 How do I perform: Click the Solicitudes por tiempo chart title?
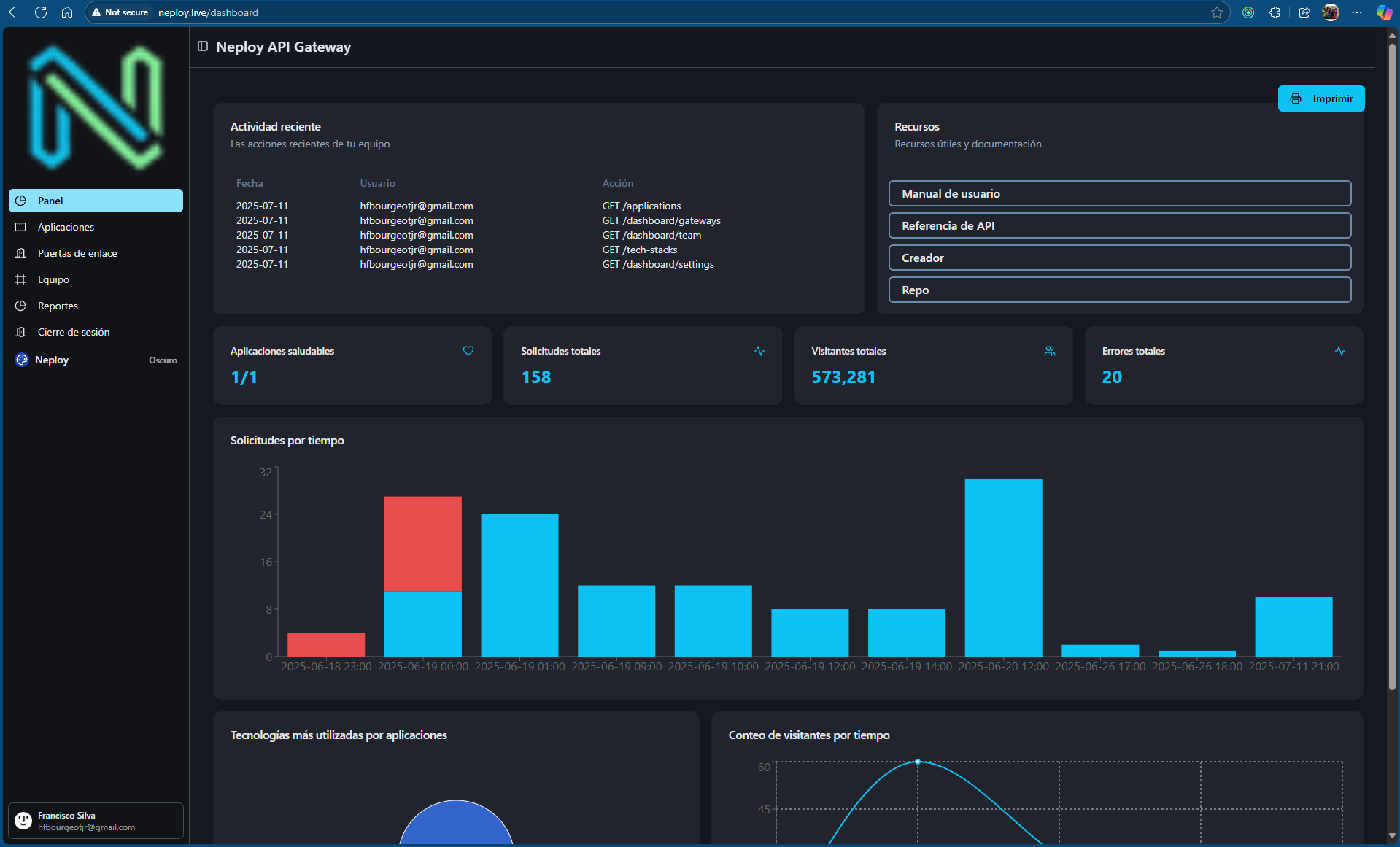click(x=287, y=440)
